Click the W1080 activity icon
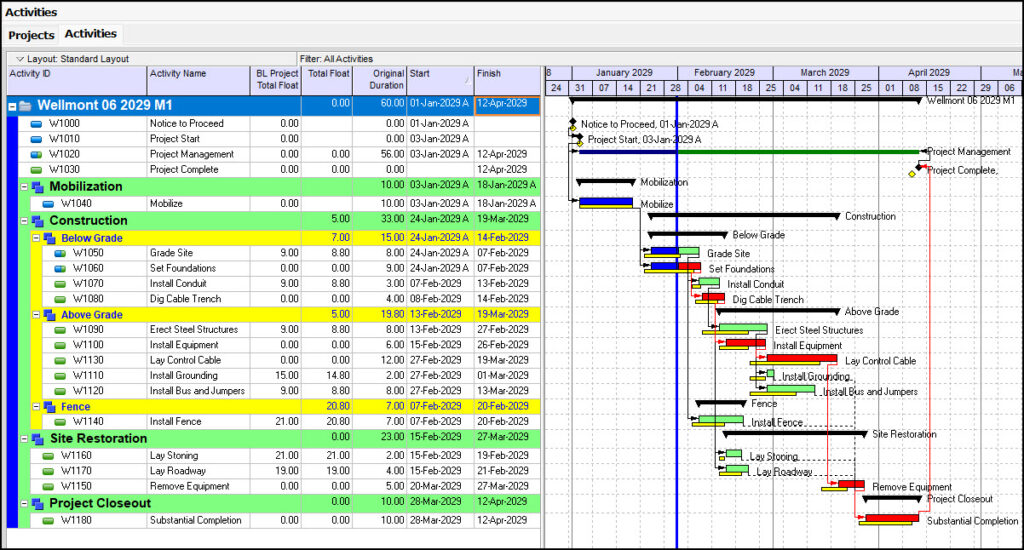The height and width of the screenshot is (550, 1024). (60, 299)
